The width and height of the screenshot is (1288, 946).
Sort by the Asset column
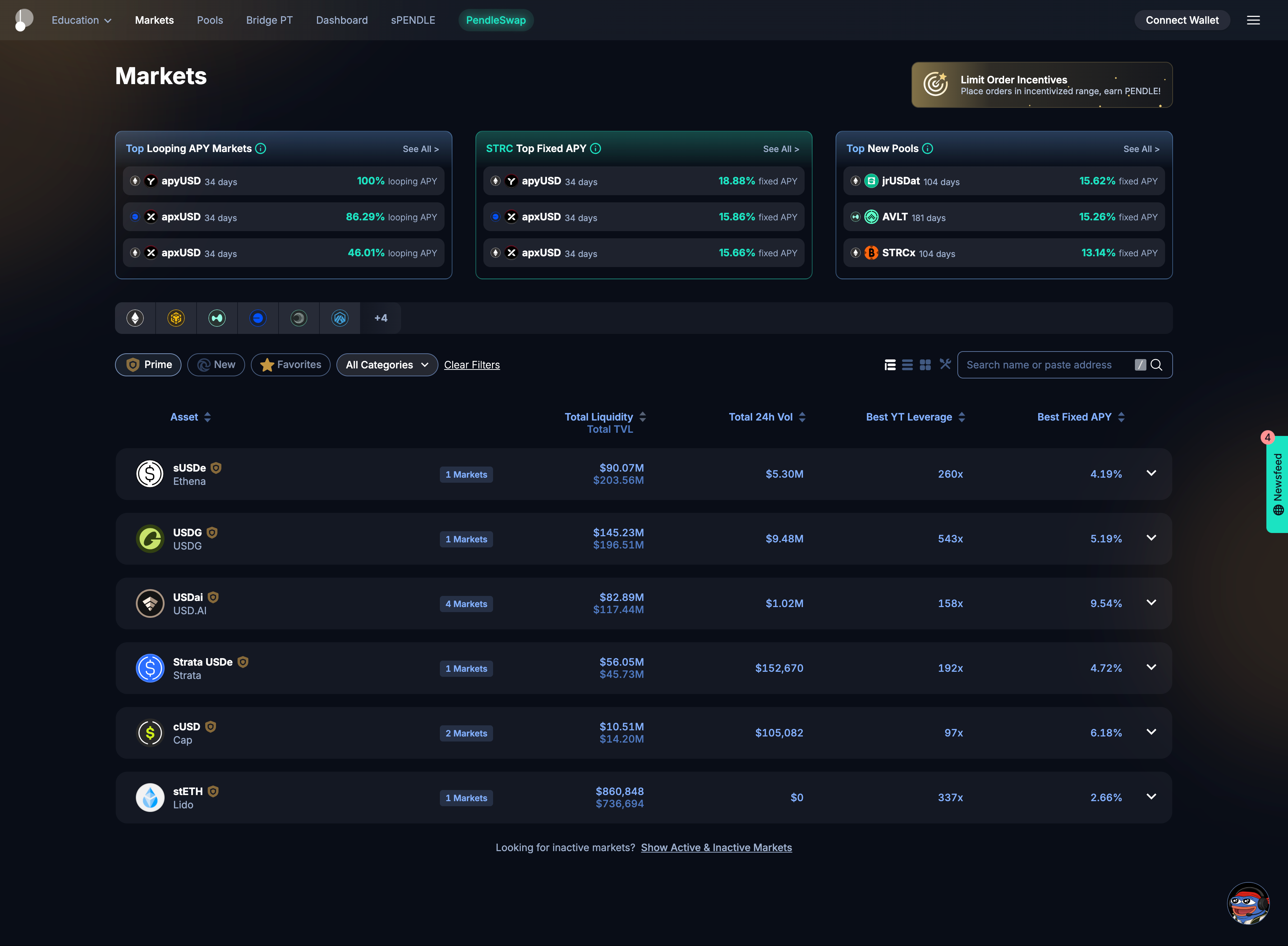(190, 417)
